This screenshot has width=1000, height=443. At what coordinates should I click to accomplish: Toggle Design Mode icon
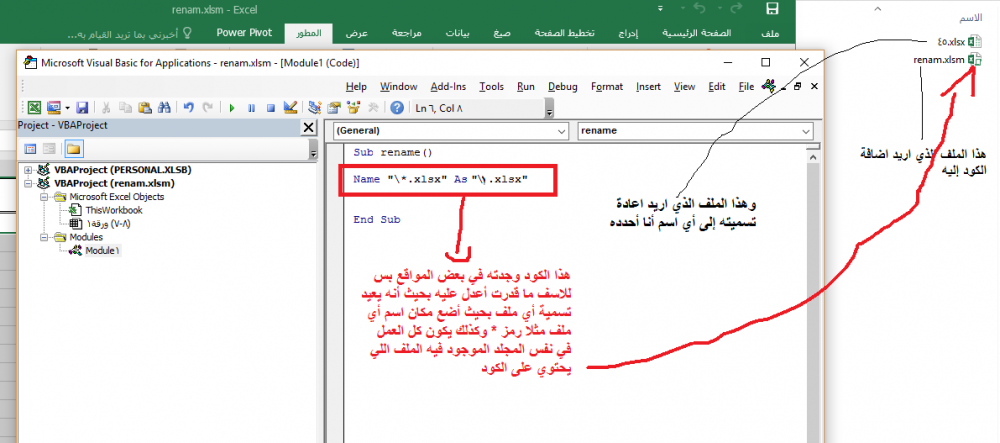(290, 108)
